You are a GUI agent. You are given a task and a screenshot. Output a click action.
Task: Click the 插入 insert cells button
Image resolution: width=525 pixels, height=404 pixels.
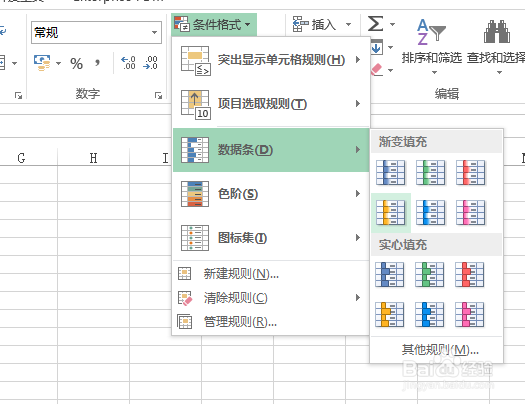(x=314, y=24)
